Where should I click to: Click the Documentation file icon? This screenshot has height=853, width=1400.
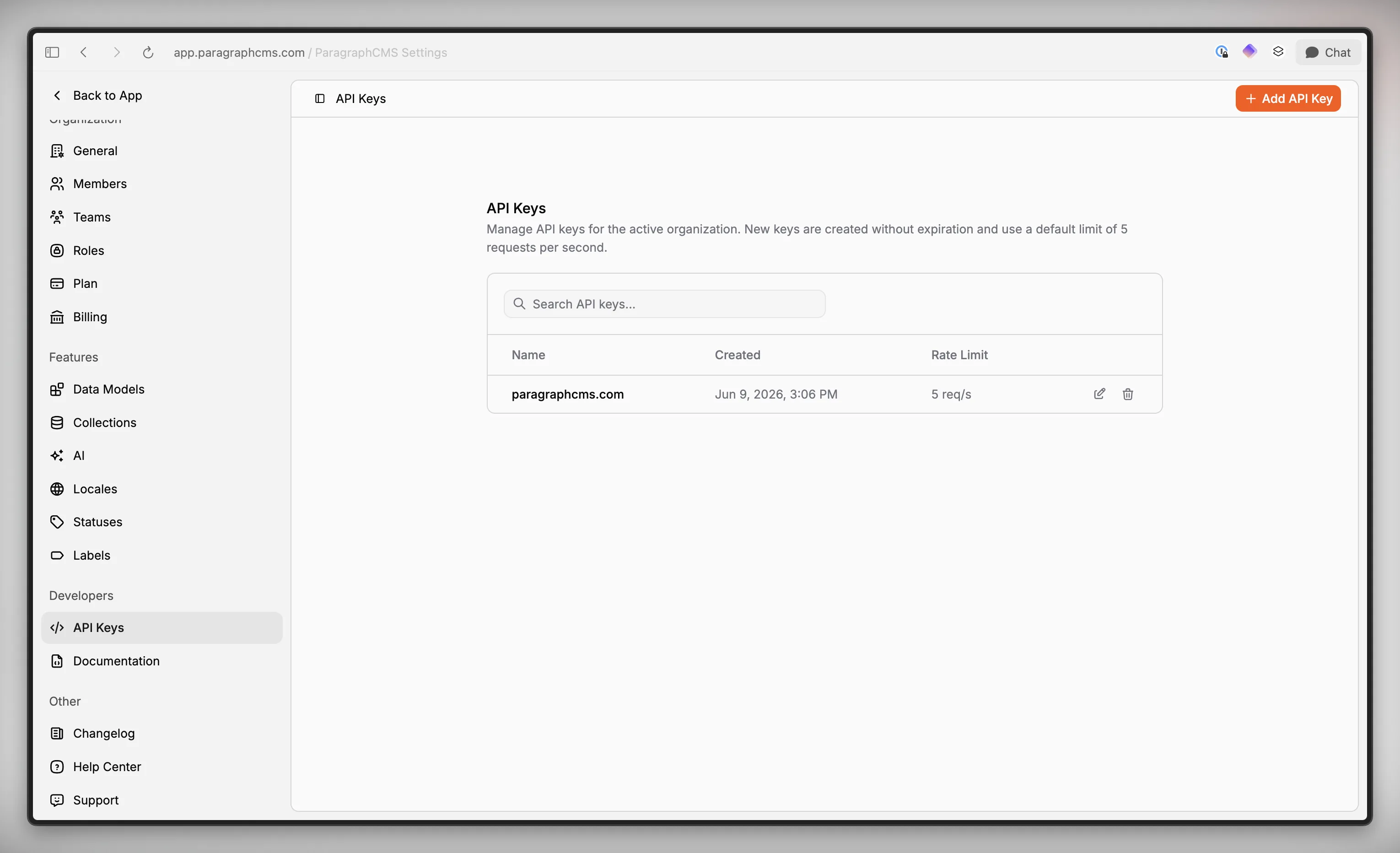[x=57, y=662]
